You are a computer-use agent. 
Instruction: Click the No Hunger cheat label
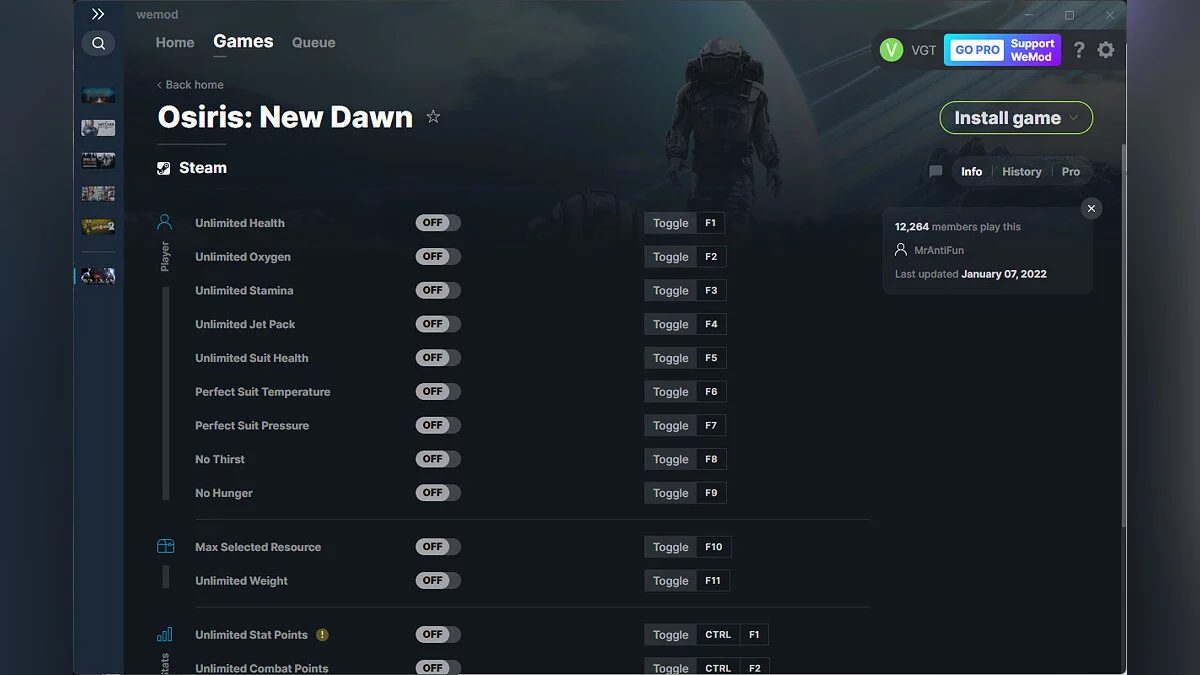click(224, 493)
